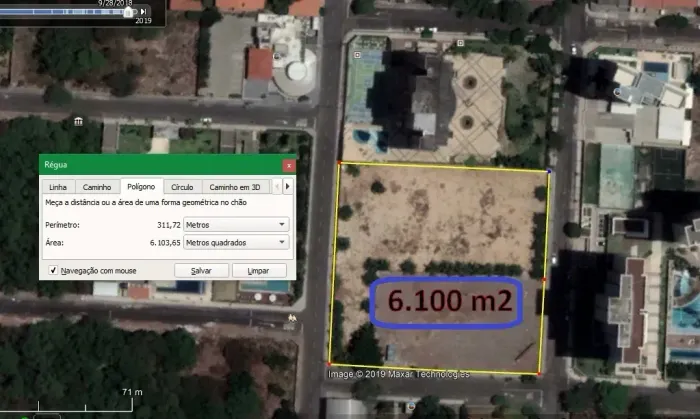The image size is (700, 419).
Task: Click round place icon on white curved building
Action: click(x=617, y=92)
